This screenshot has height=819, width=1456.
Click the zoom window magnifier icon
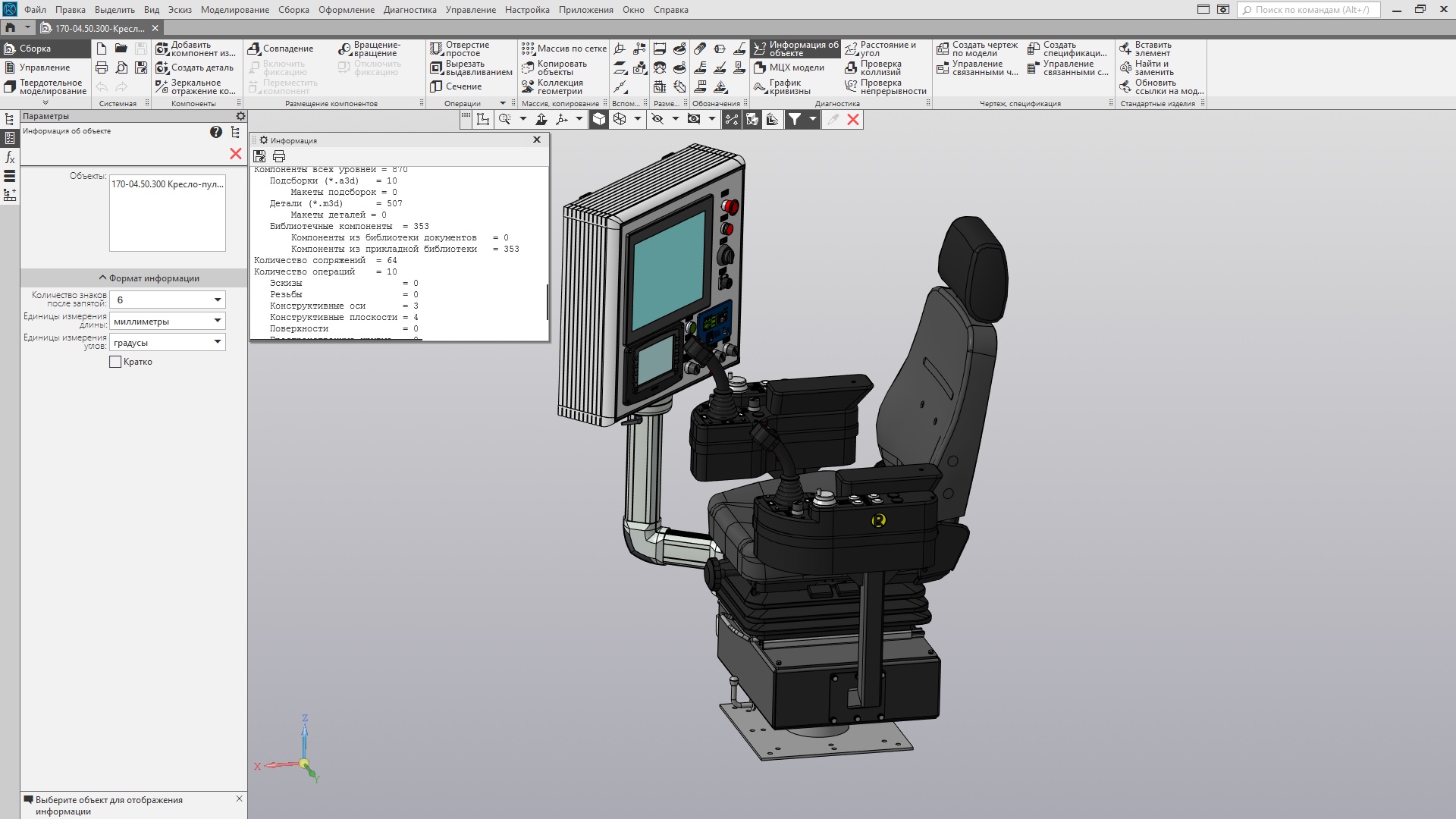pos(504,119)
